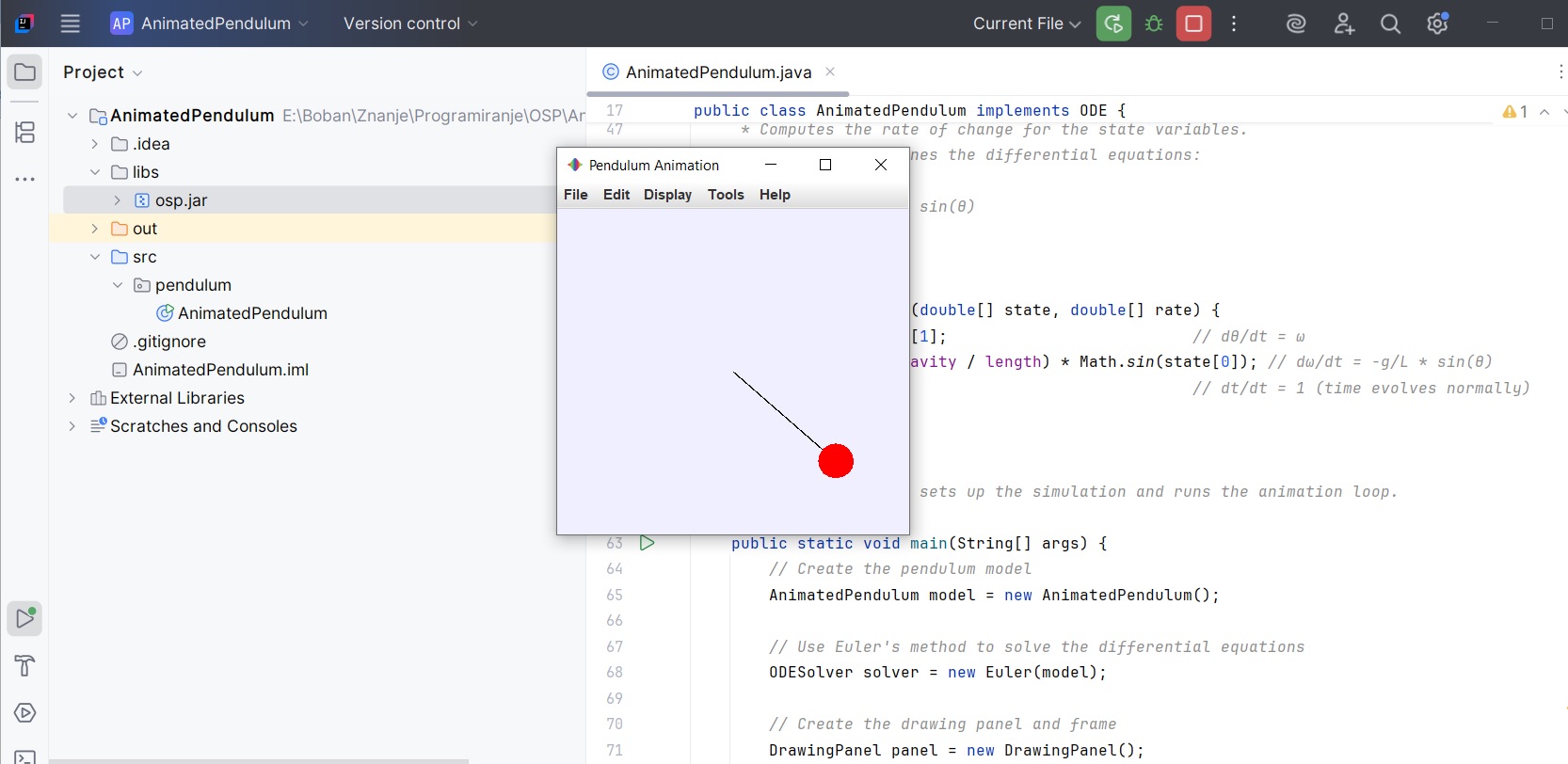
Task: Open Search Everywhere magnifier
Action: coord(1390,24)
